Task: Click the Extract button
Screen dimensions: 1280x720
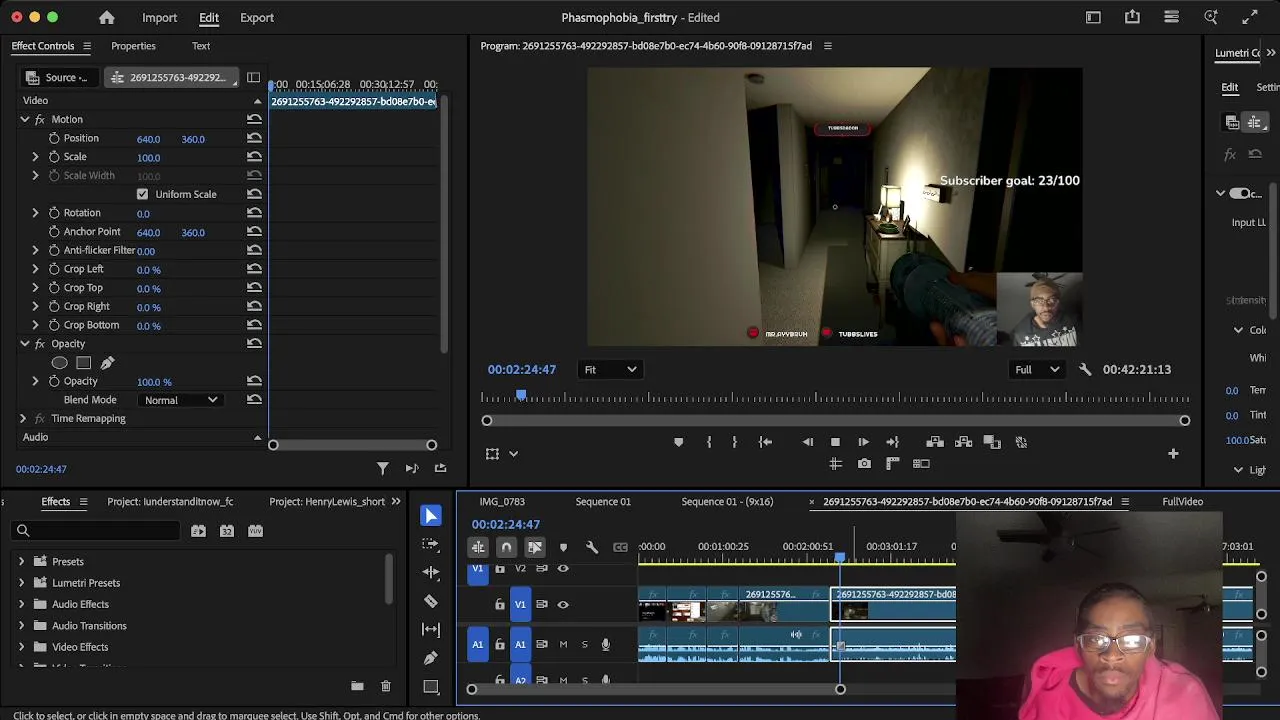Action: pyautogui.click(x=963, y=442)
